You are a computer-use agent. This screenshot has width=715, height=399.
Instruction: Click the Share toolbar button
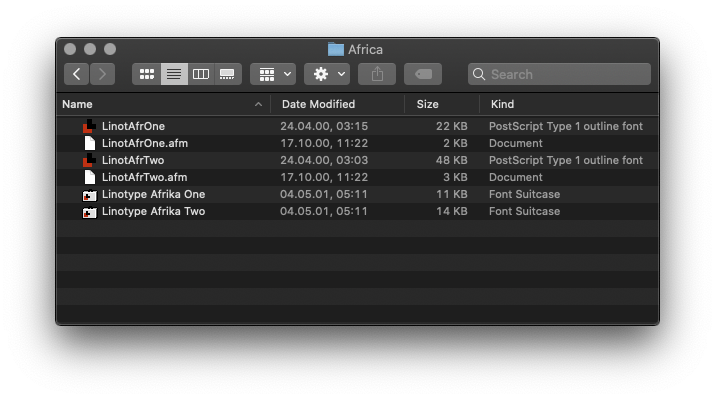[x=377, y=74]
